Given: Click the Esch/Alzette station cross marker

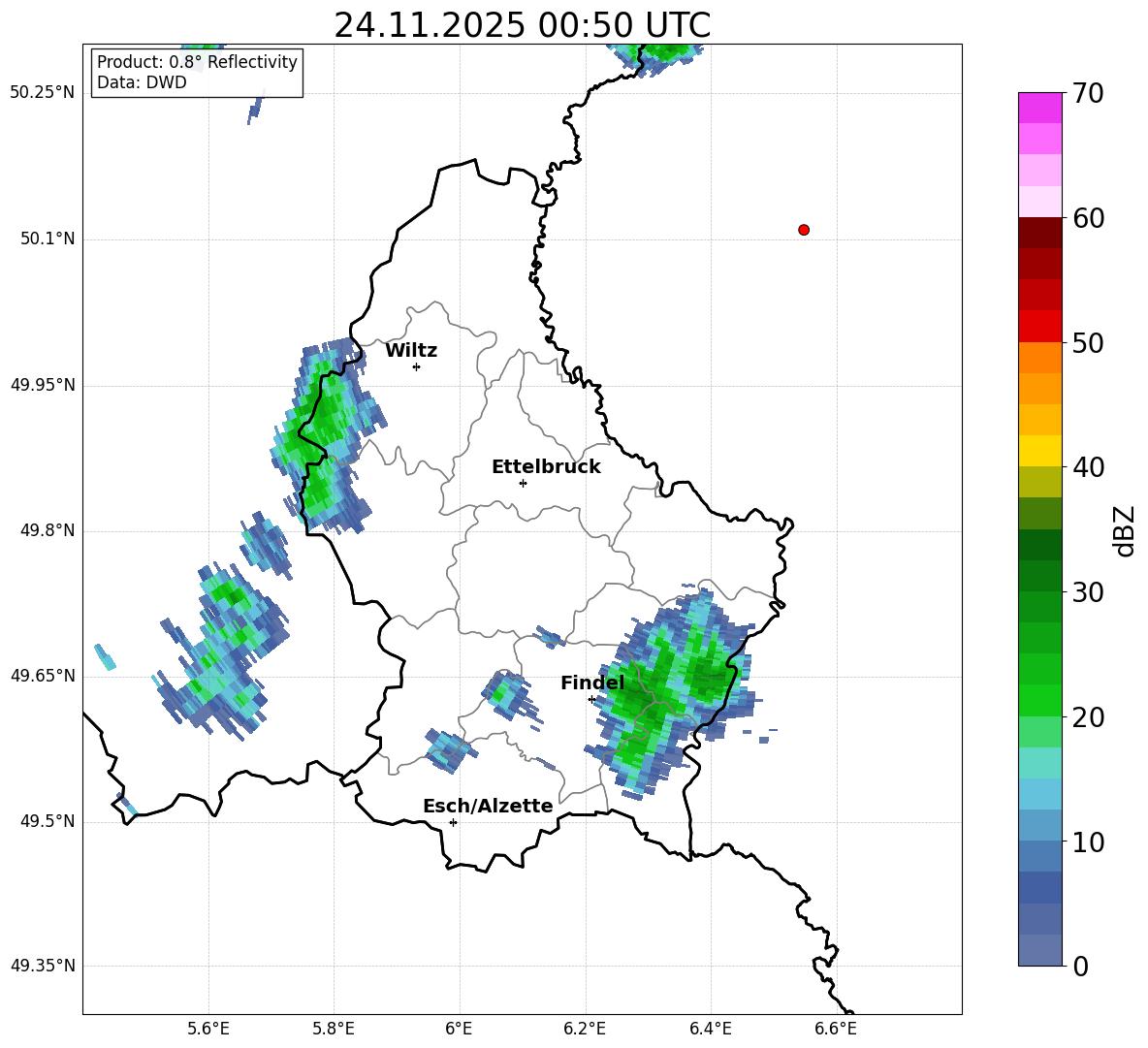Looking at the screenshot, I should point(453,822).
